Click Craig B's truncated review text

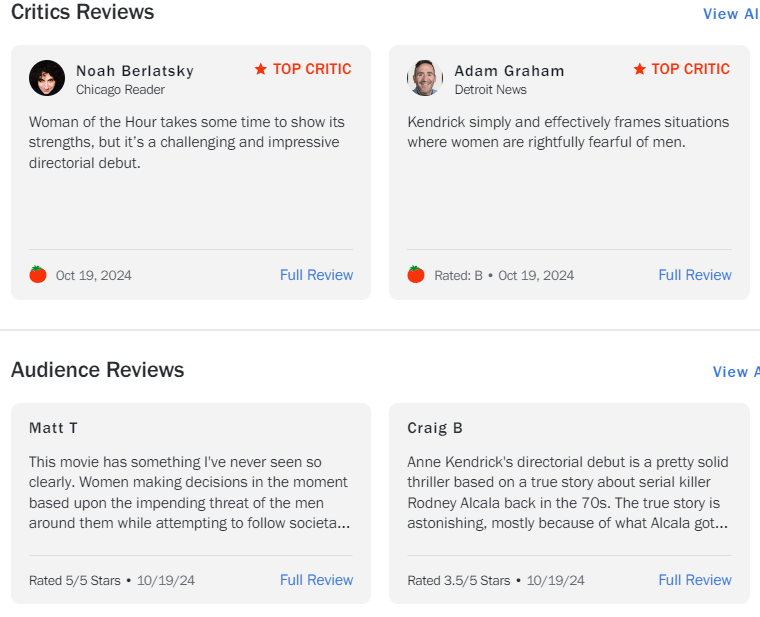(568, 492)
